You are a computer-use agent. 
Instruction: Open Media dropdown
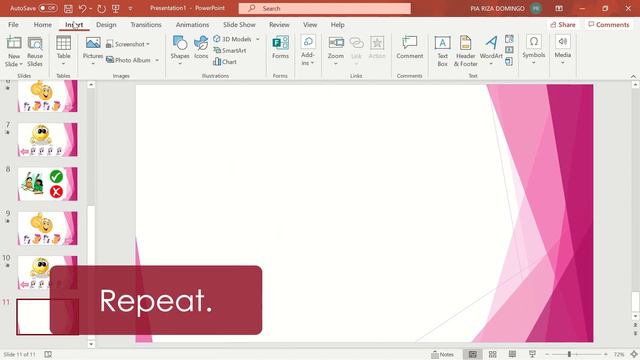click(x=562, y=50)
